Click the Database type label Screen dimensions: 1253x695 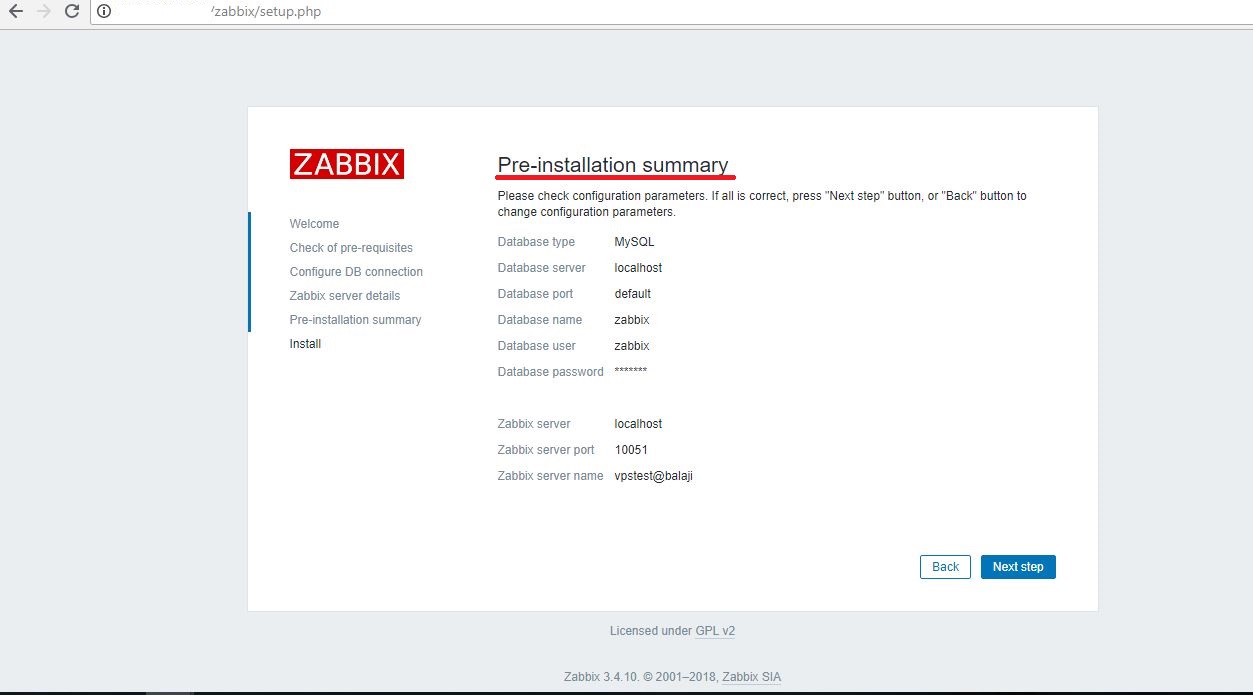[536, 242]
